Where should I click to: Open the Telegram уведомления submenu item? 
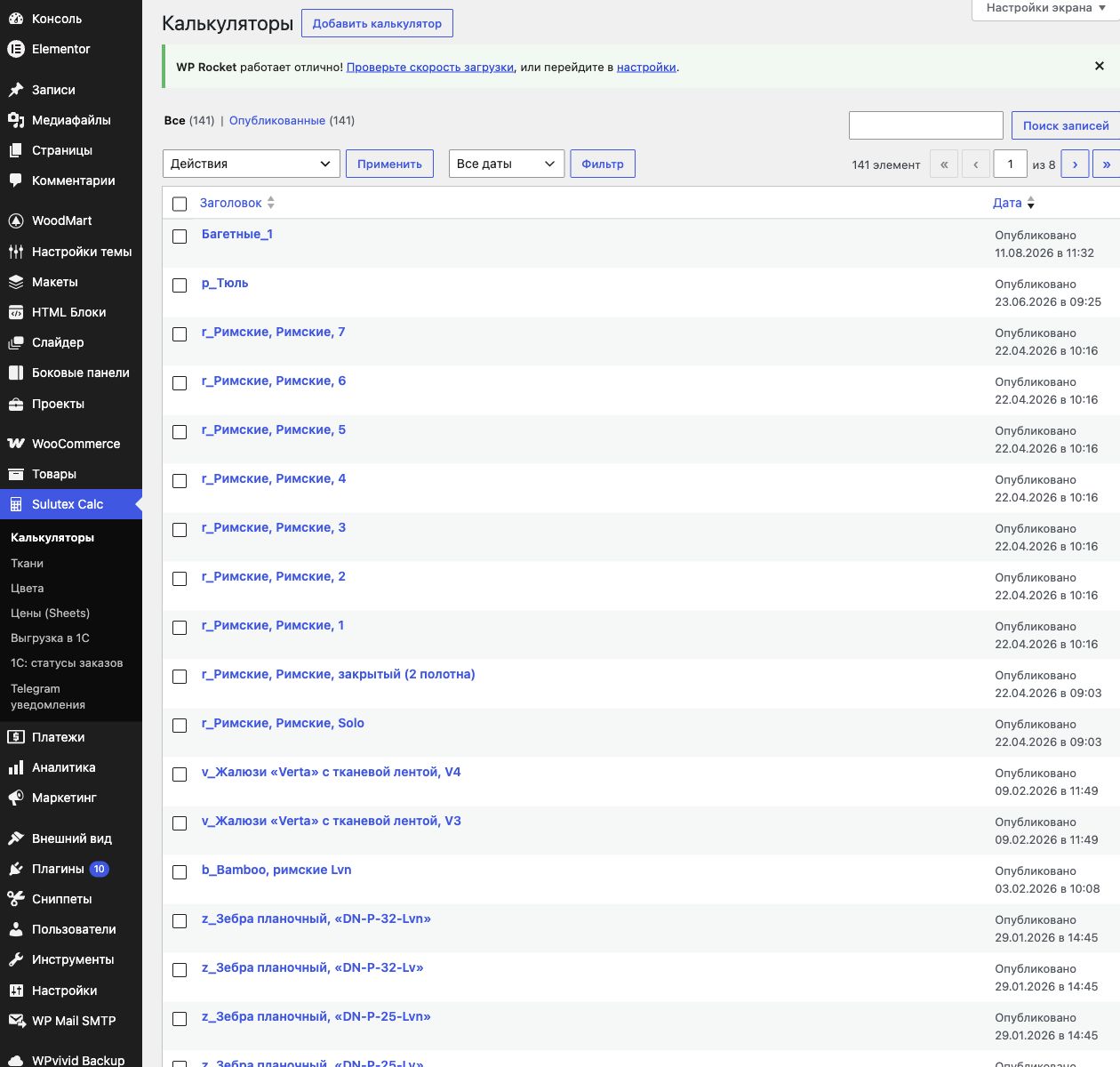[48, 696]
